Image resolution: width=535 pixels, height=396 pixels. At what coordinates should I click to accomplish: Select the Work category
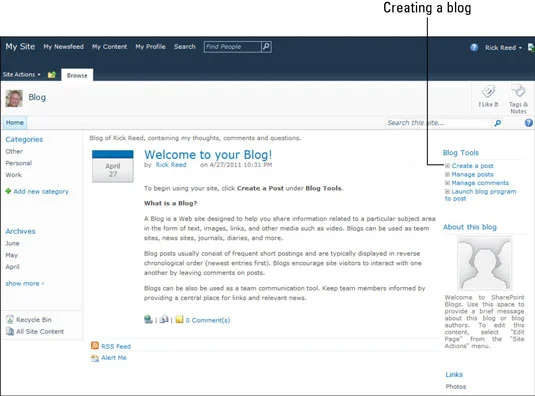13,175
